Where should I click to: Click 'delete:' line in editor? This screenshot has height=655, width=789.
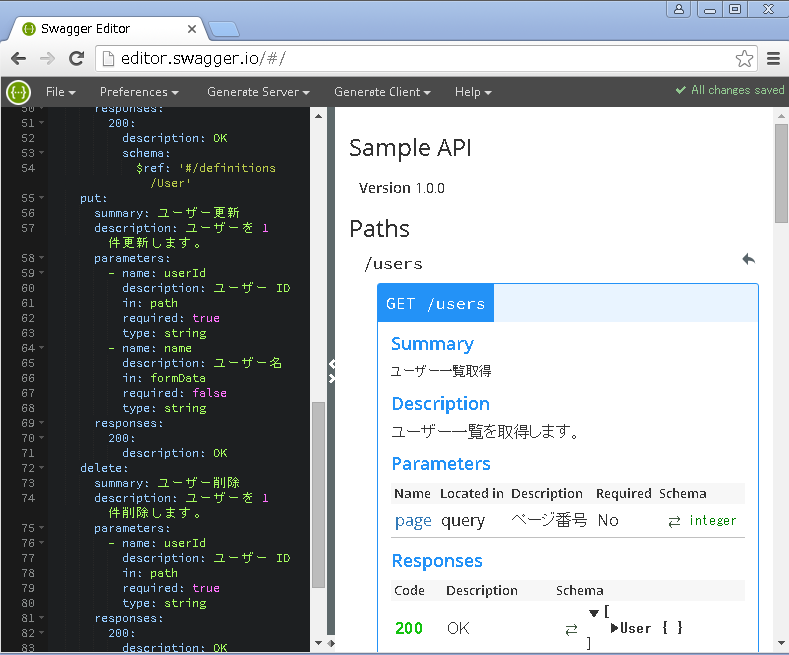click(104, 468)
